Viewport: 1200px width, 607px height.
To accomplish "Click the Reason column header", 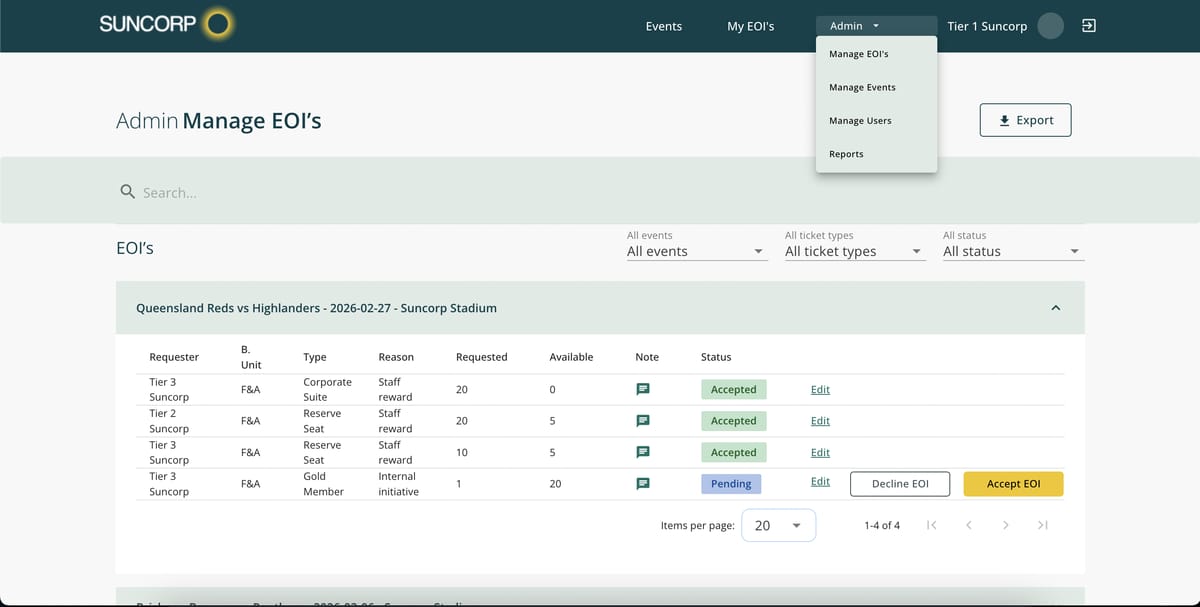I will pyautogui.click(x=396, y=357).
